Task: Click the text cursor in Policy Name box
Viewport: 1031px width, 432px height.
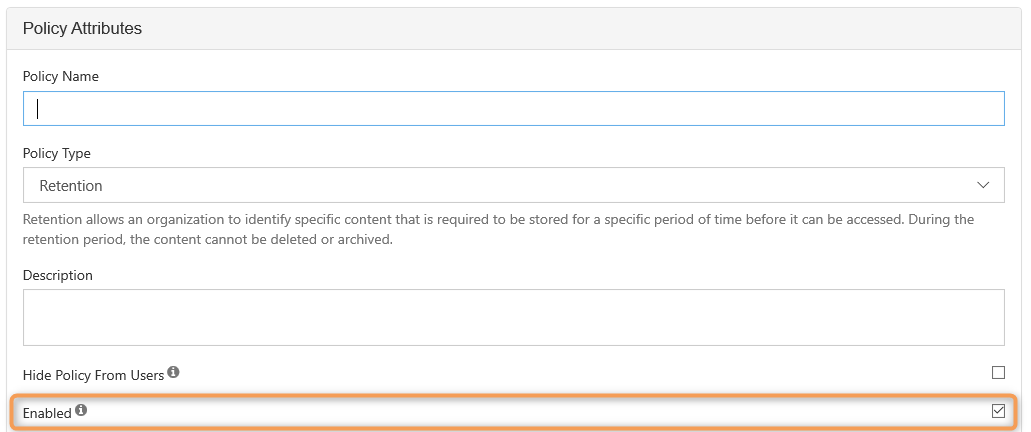Action: pos(38,109)
